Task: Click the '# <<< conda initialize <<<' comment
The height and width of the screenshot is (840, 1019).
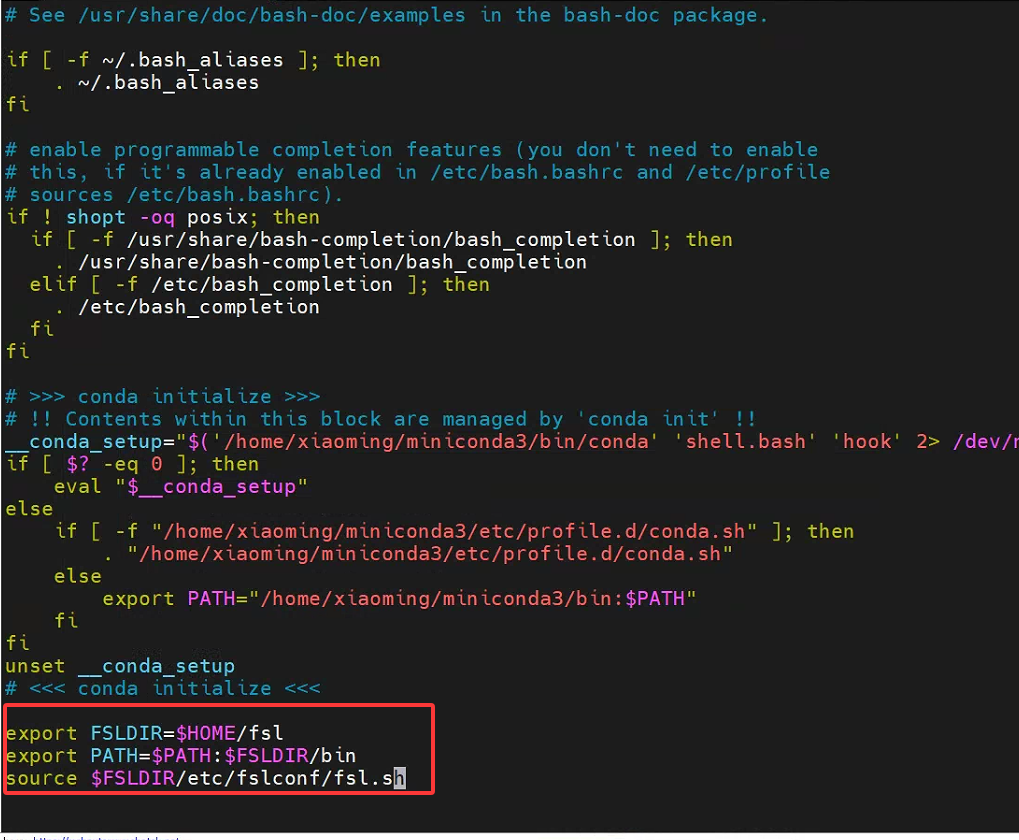Action: pos(162,688)
